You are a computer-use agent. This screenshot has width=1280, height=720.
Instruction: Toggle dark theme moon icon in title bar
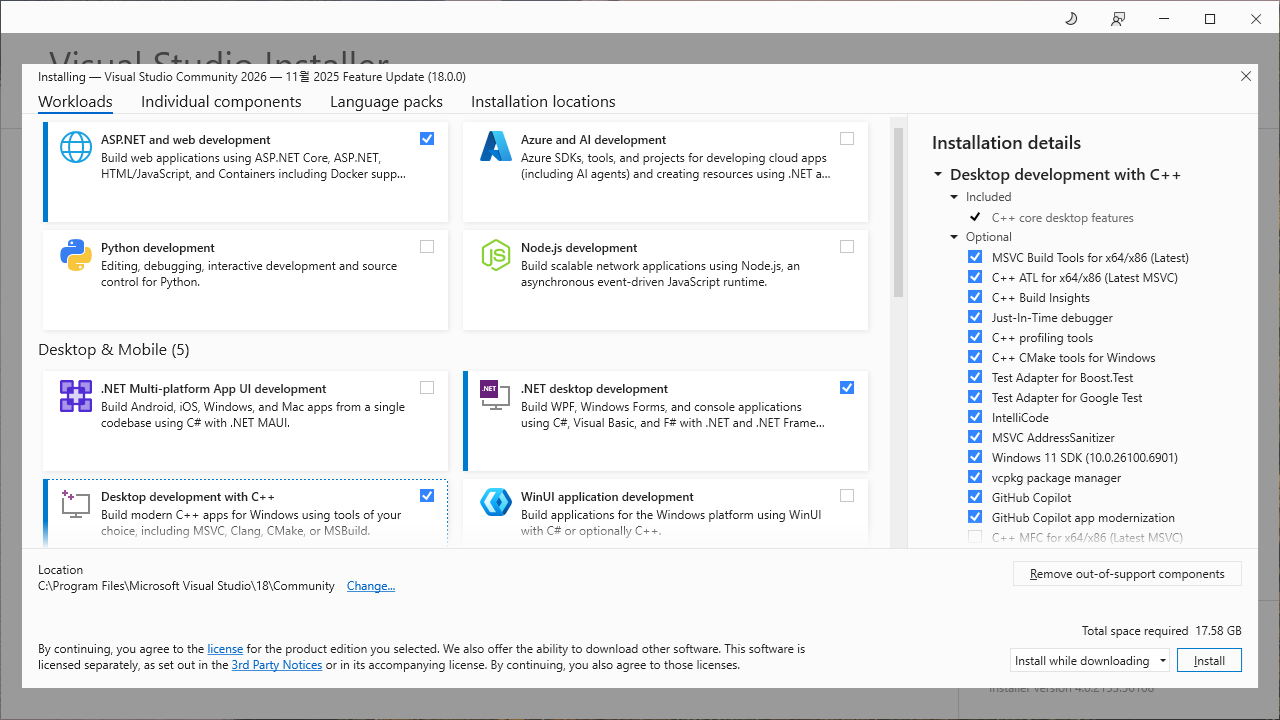pyautogui.click(x=1071, y=19)
